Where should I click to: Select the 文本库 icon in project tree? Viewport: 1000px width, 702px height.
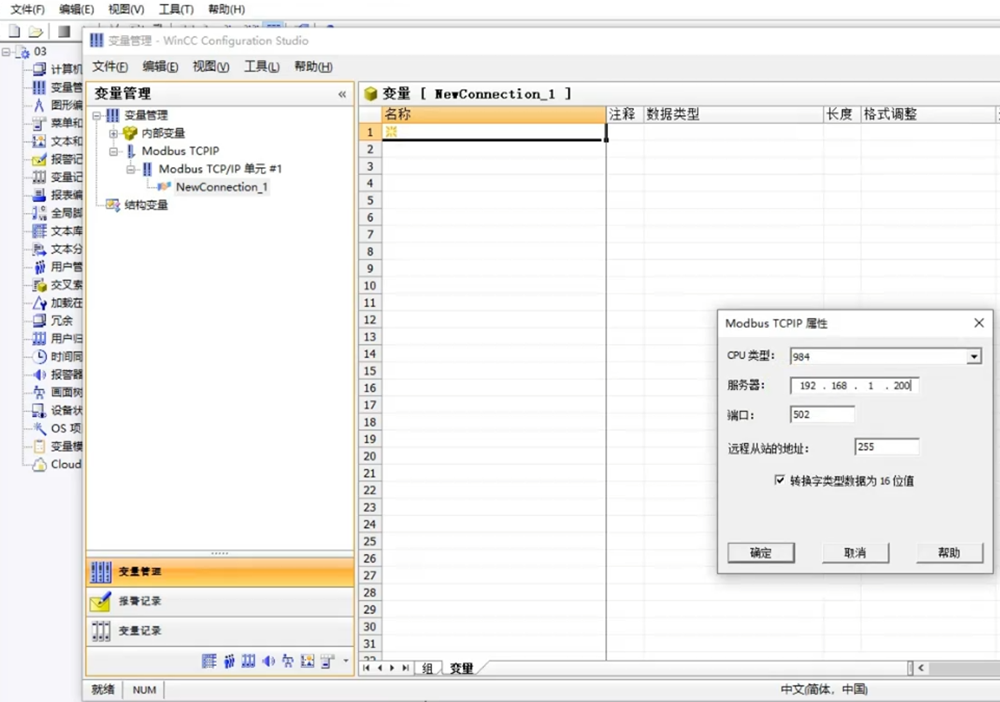point(40,231)
